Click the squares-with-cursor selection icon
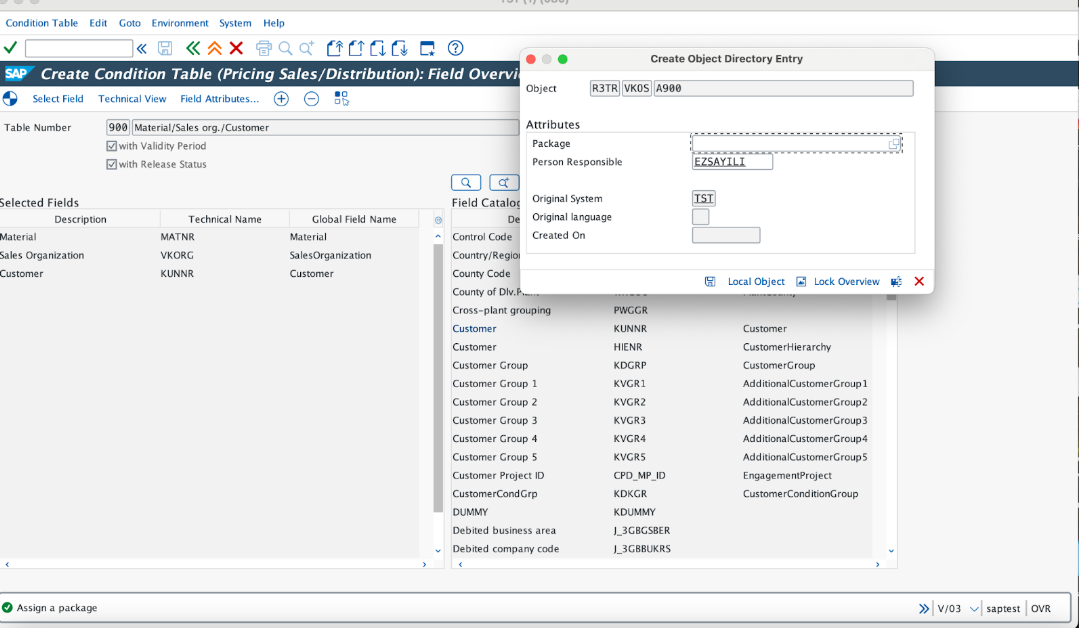The width and height of the screenshot is (1080, 628). click(342, 98)
